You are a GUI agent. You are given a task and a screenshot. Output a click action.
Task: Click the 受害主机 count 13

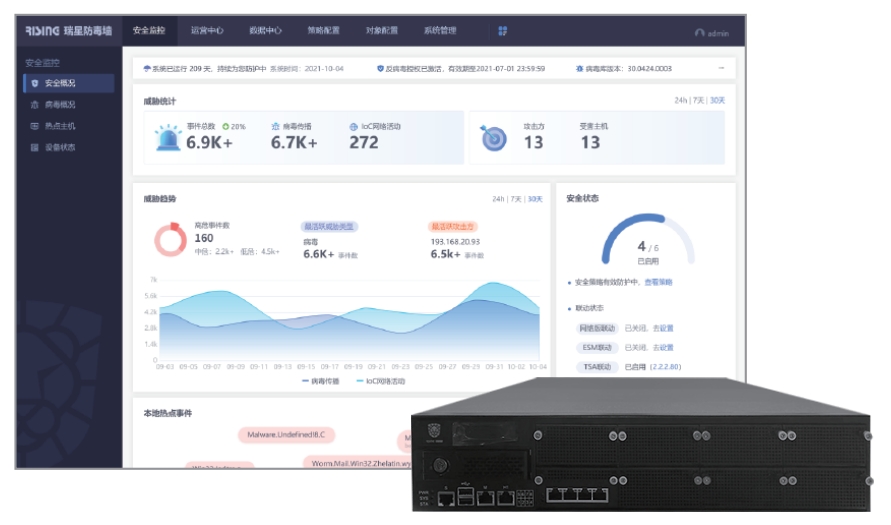590,143
